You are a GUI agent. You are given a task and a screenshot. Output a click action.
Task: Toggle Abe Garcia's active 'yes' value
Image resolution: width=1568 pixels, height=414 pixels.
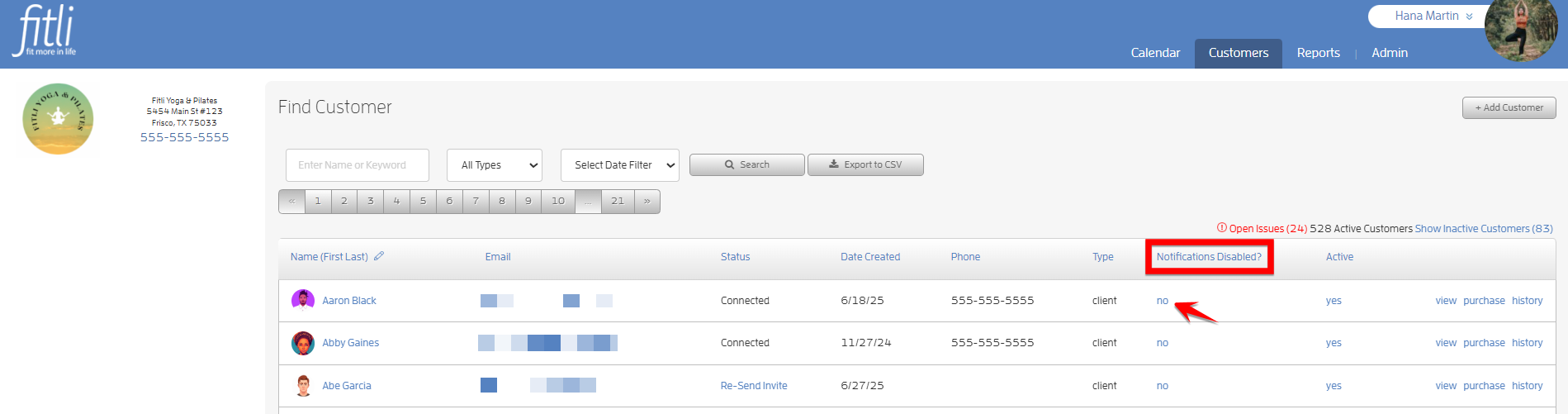(1334, 386)
